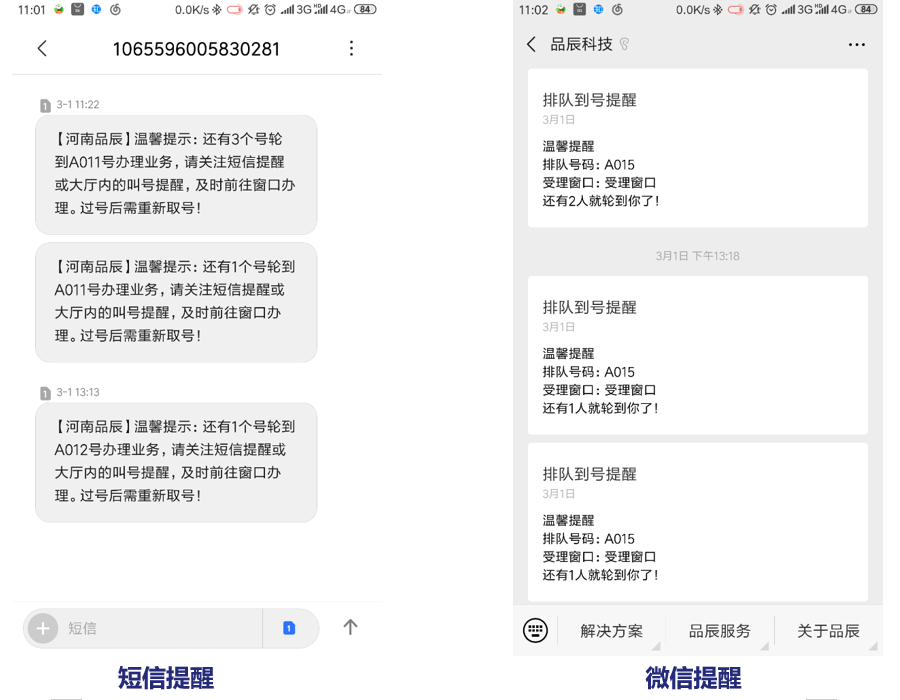Viewport: 900px width, 700px height.
Task: Go back from the SMS conversation
Action: 42,48
